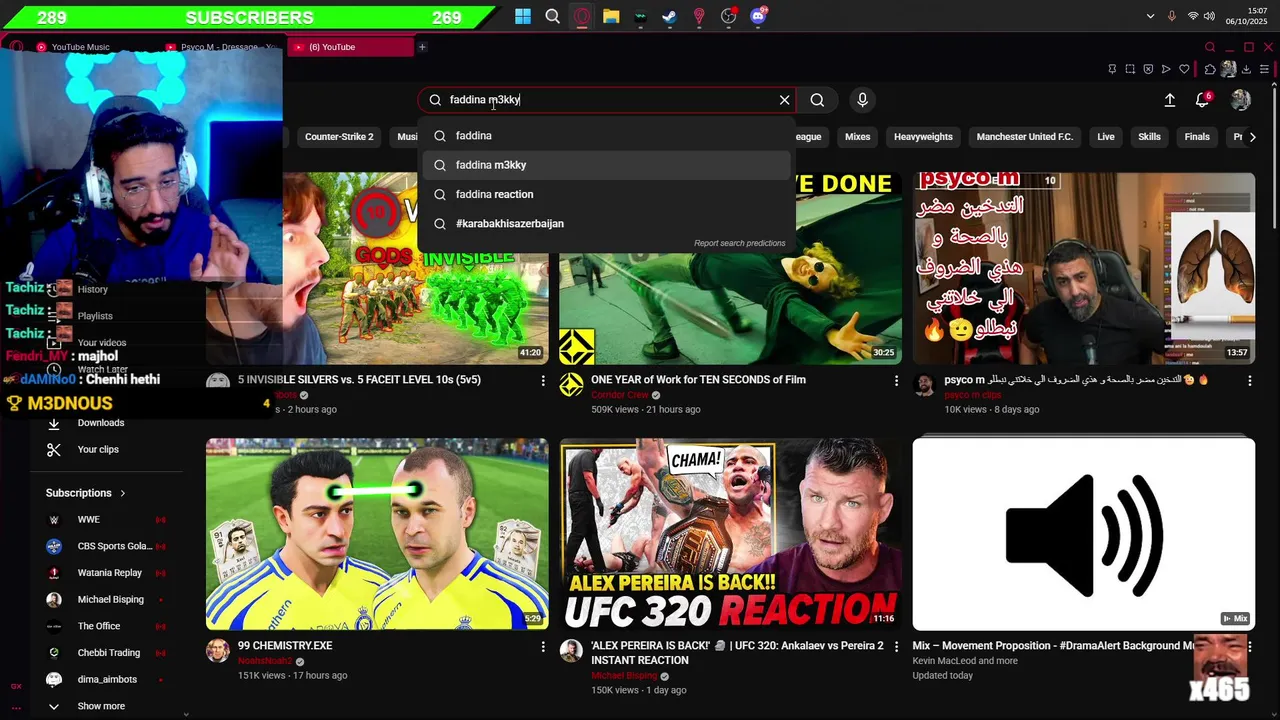Filter by the Live chip
This screenshot has width=1280, height=720.
1105,137
